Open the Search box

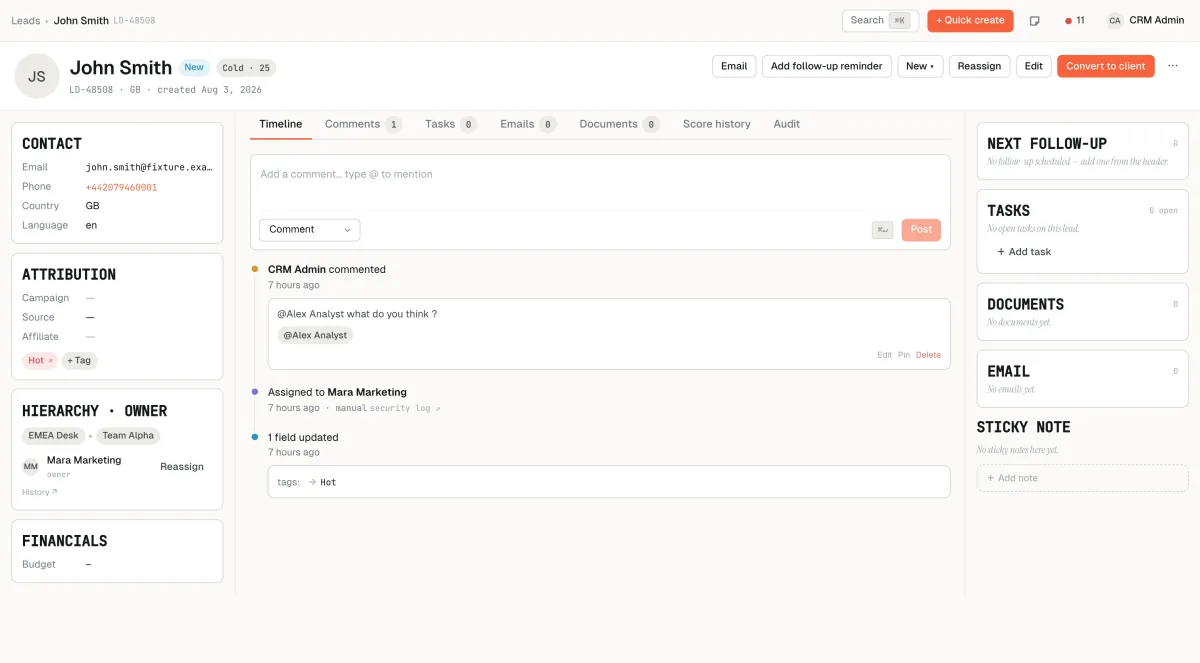pyautogui.click(x=880, y=21)
